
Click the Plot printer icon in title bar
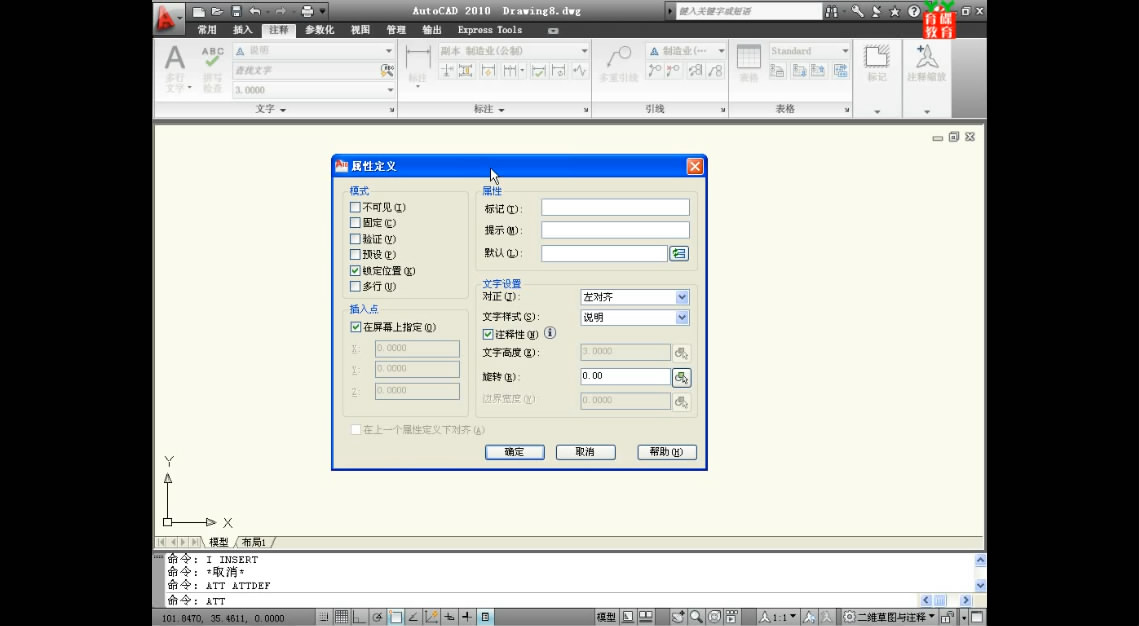click(x=307, y=12)
